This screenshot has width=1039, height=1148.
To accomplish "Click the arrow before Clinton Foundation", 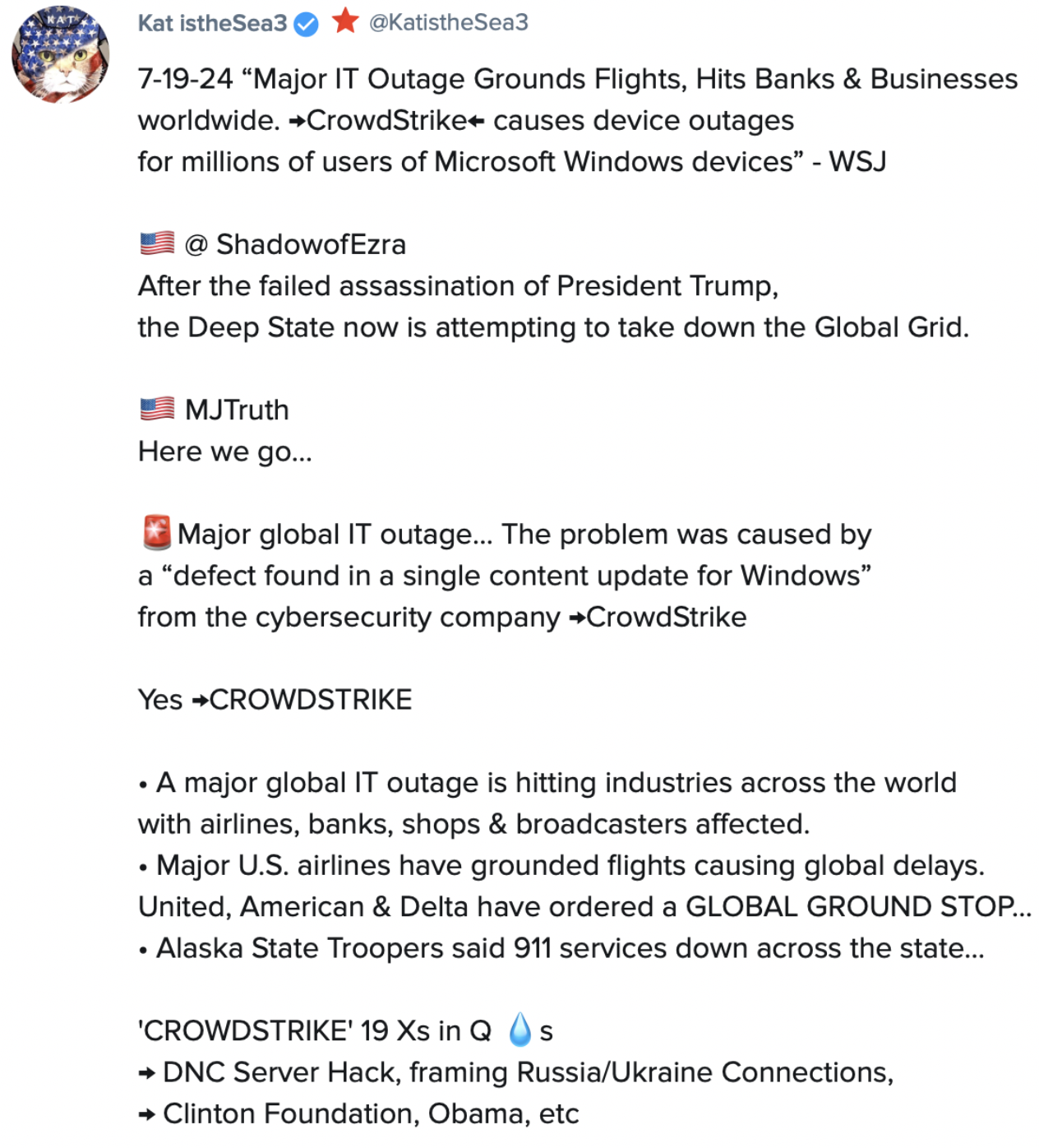I will click(147, 1114).
